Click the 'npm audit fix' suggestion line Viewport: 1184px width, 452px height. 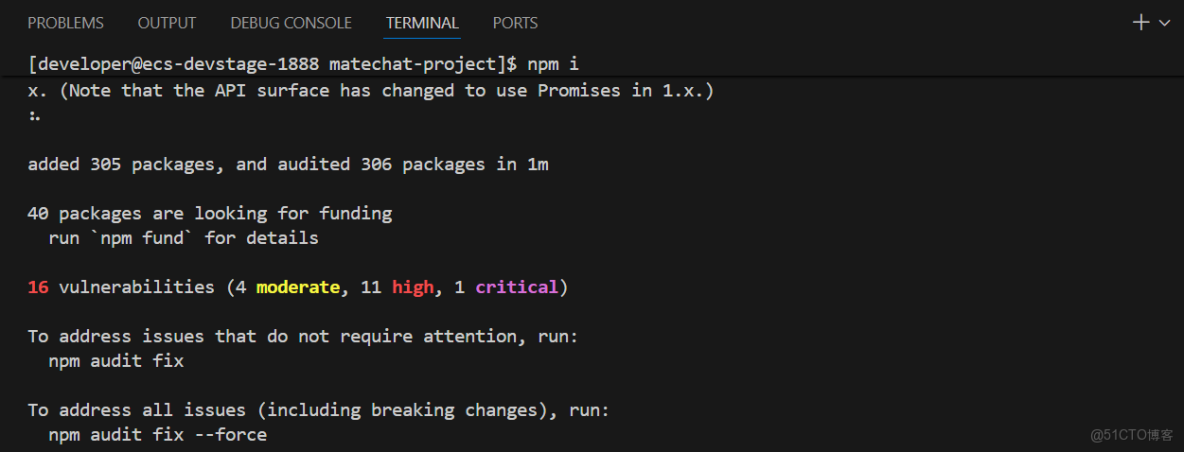pyautogui.click(x=116, y=361)
